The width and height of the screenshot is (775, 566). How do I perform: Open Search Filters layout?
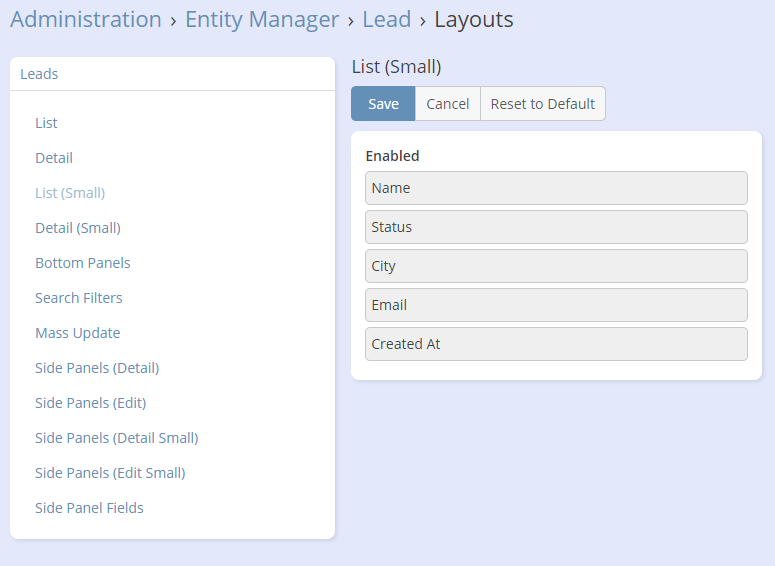pyautogui.click(x=79, y=298)
